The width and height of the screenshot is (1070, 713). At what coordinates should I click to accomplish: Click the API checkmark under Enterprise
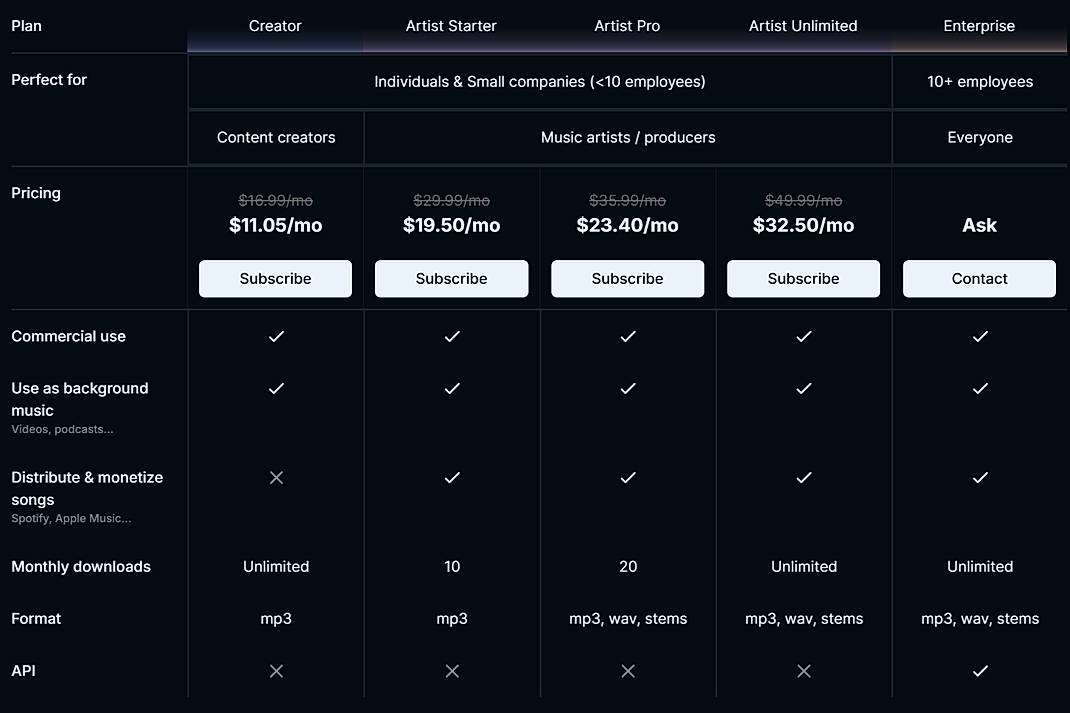tap(979, 671)
